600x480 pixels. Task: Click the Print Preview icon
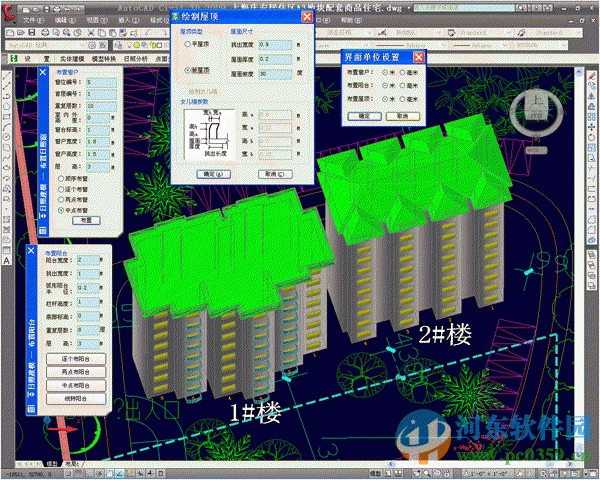pyautogui.click(x=56, y=33)
